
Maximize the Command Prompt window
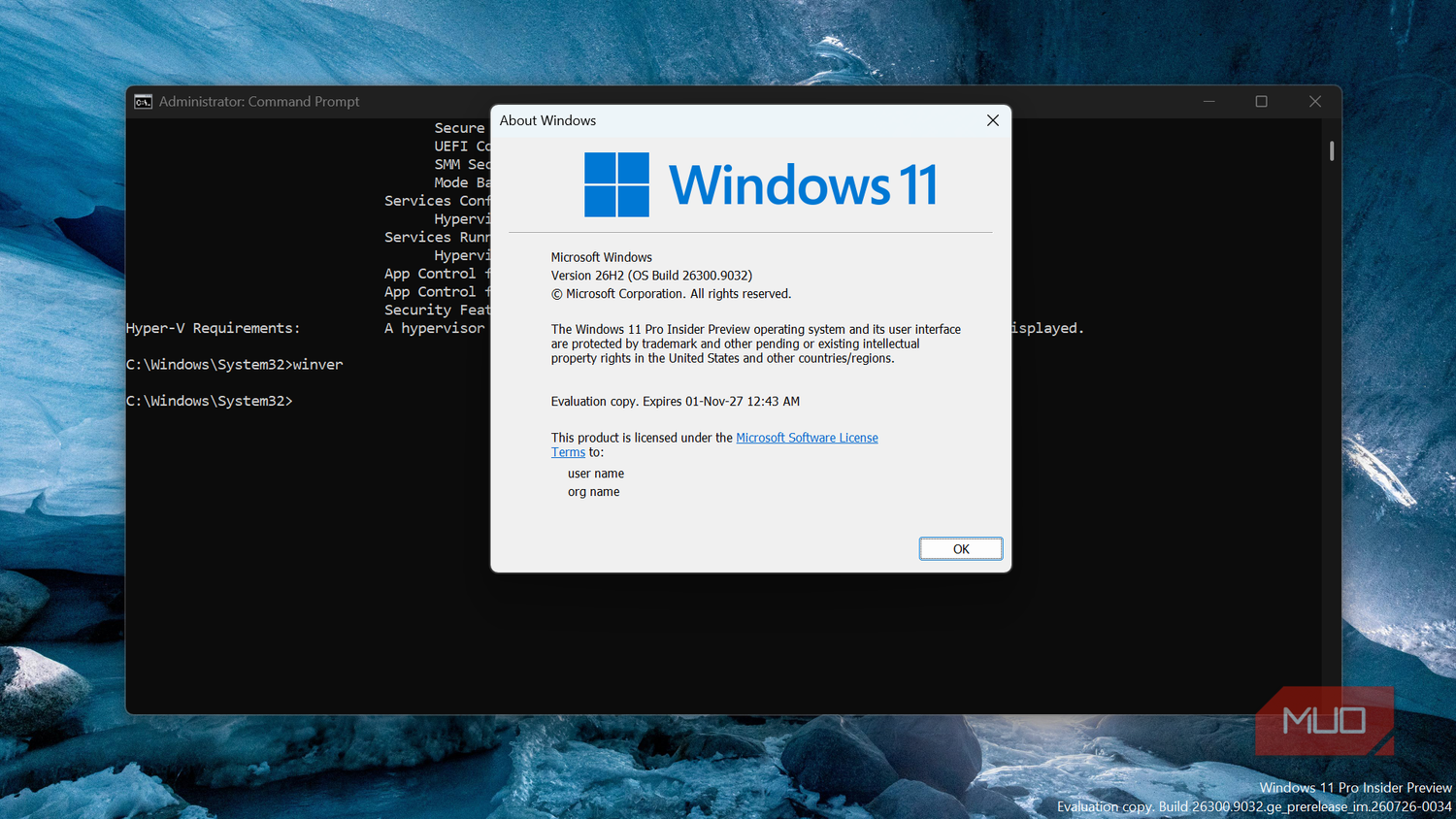pos(1262,101)
